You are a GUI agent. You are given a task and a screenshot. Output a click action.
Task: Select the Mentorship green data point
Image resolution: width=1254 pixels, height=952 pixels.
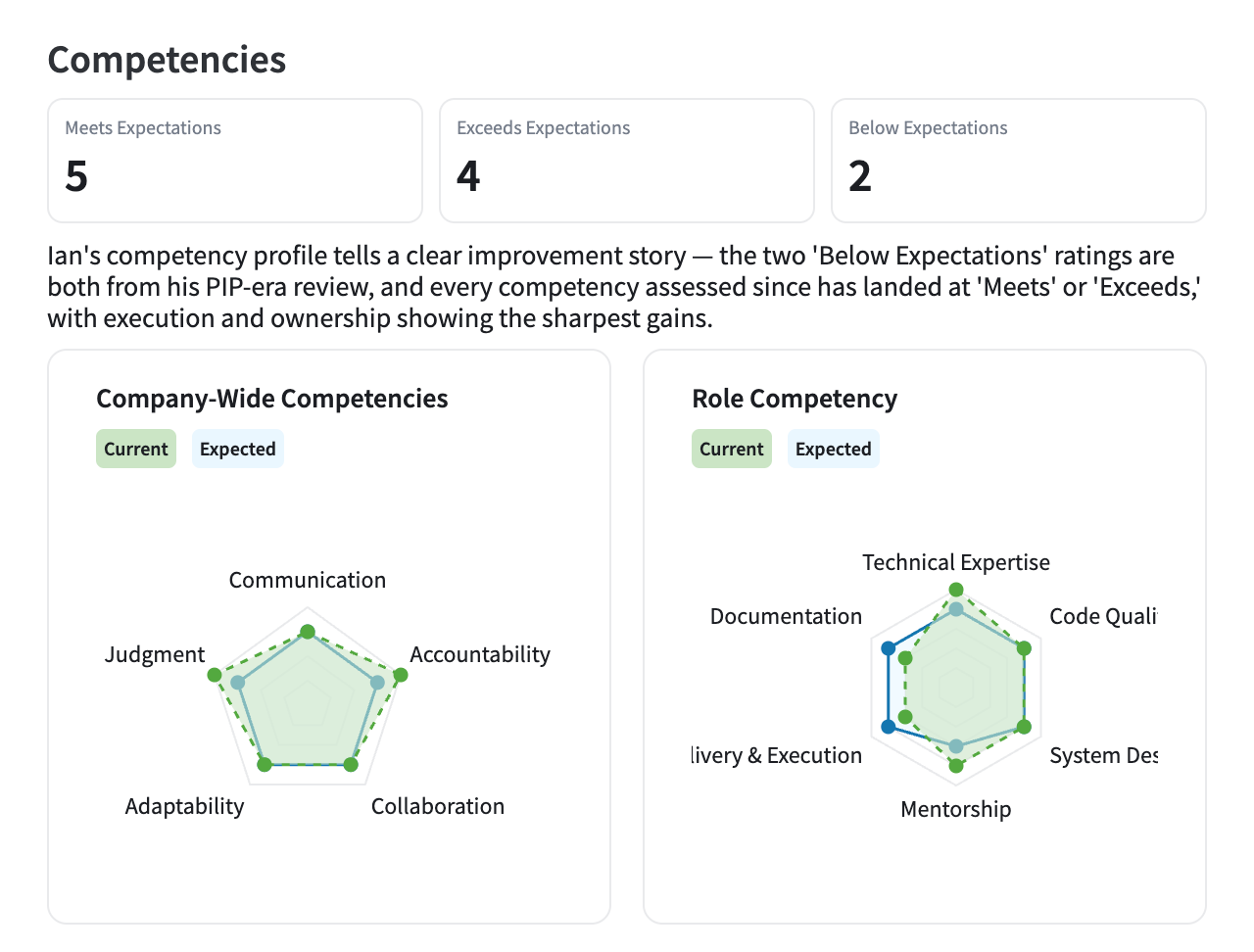coord(956,766)
